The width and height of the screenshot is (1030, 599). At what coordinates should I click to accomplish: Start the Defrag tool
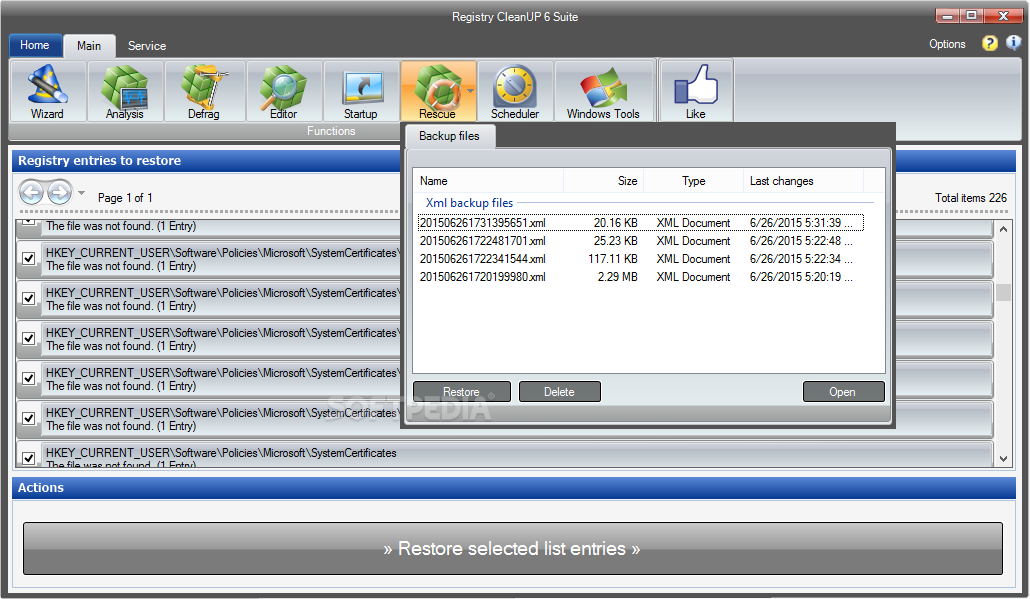[204, 91]
